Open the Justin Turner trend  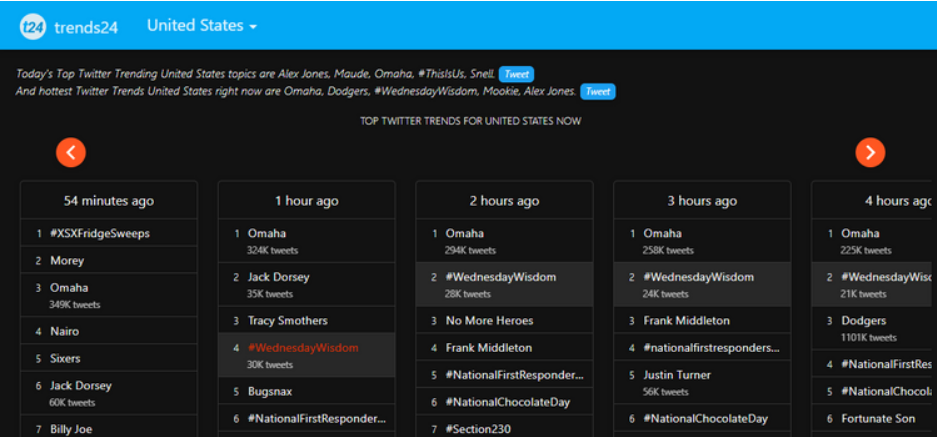pos(677,375)
